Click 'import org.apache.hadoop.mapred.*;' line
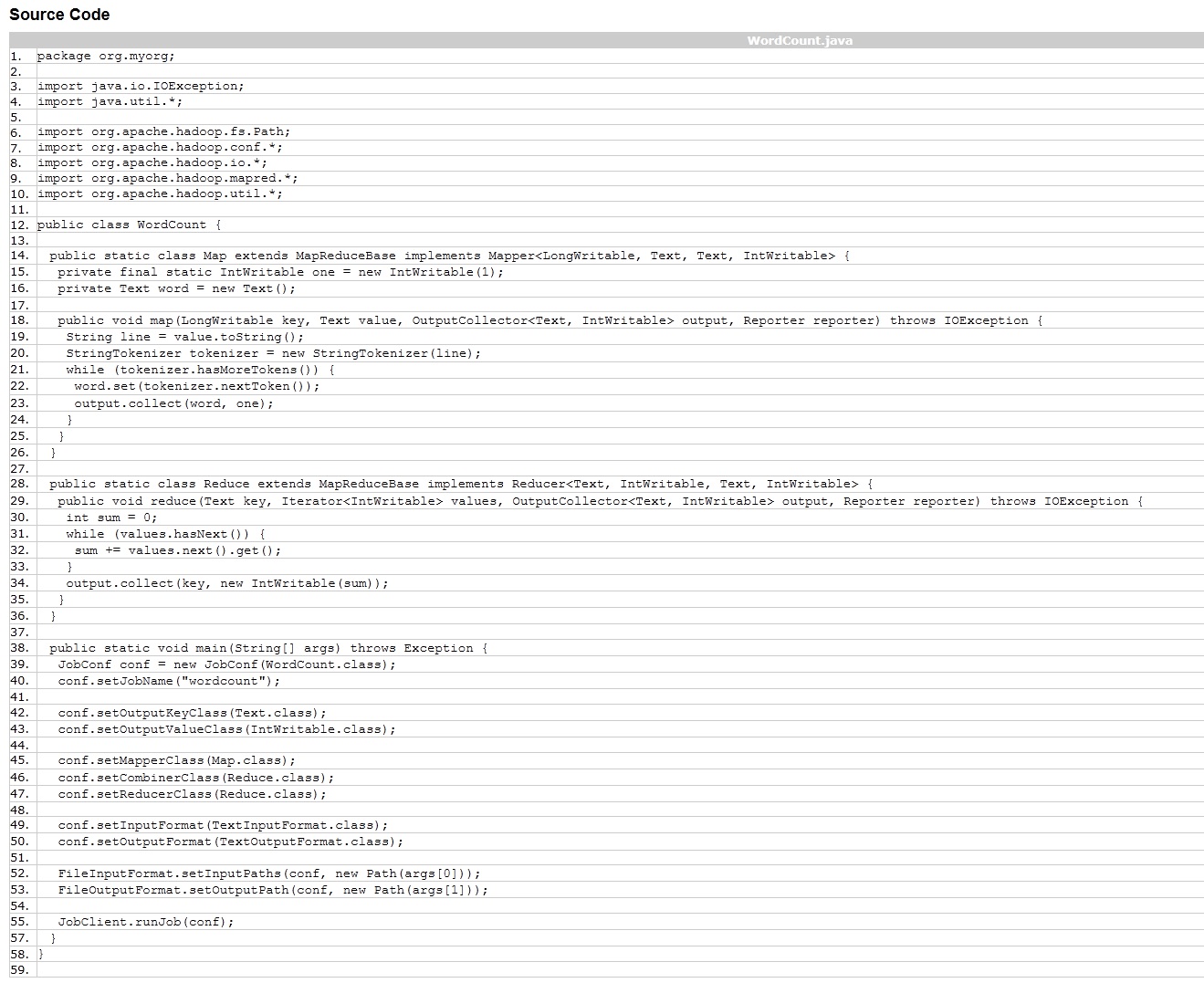Image resolution: width=1204 pixels, height=983 pixels. [x=168, y=178]
